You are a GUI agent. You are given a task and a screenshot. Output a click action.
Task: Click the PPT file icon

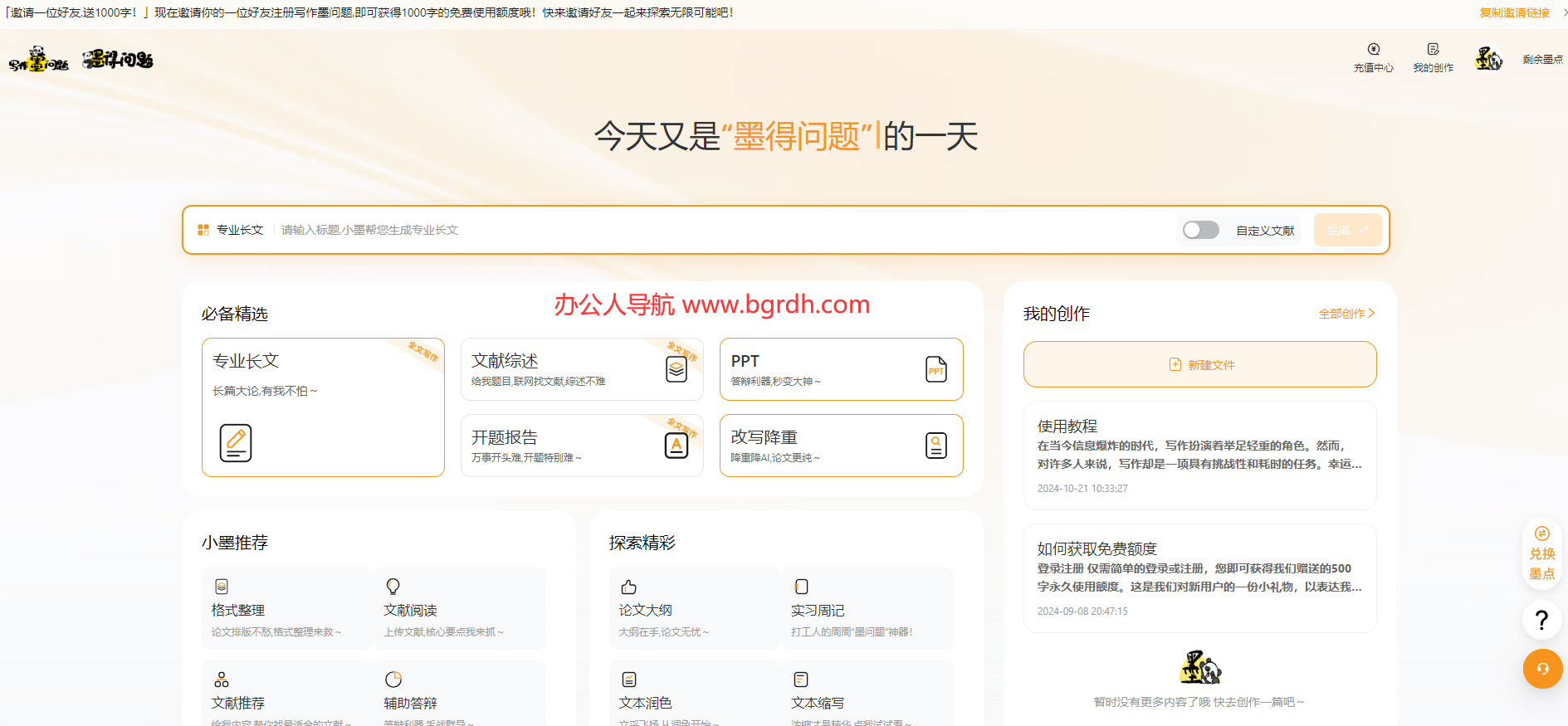[936, 369]
